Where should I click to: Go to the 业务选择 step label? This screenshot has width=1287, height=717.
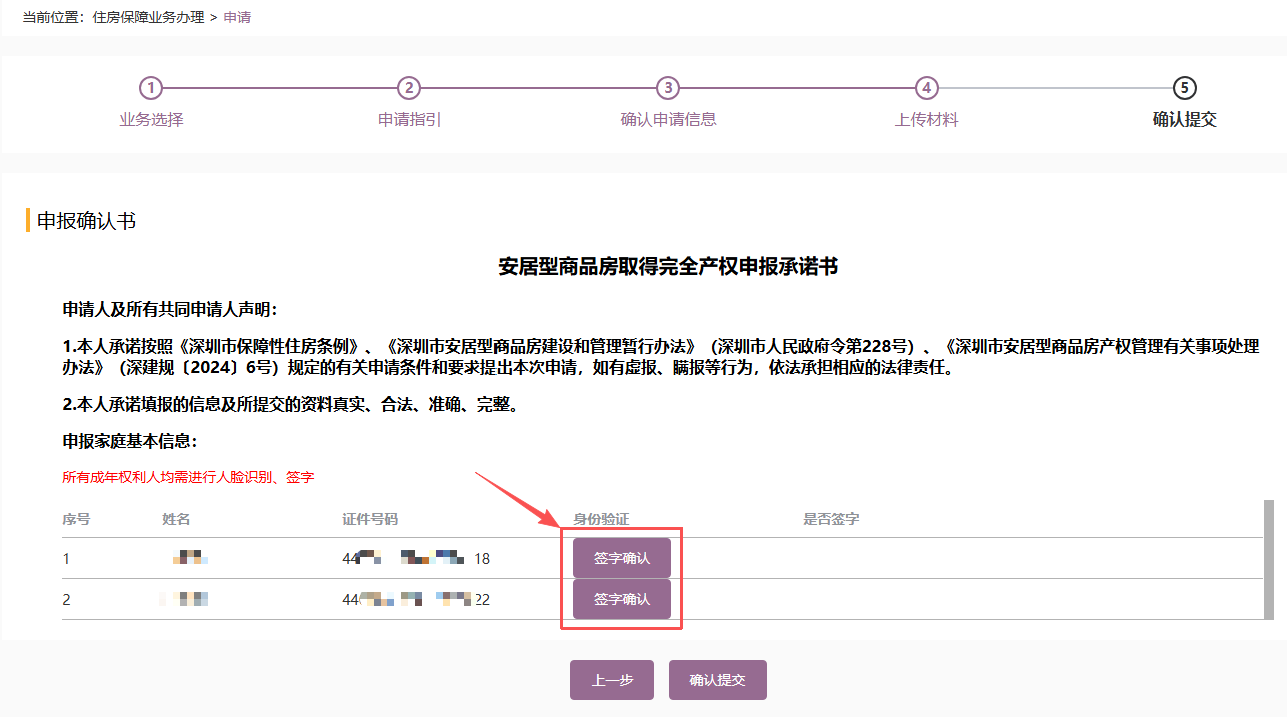pos(151,120)
